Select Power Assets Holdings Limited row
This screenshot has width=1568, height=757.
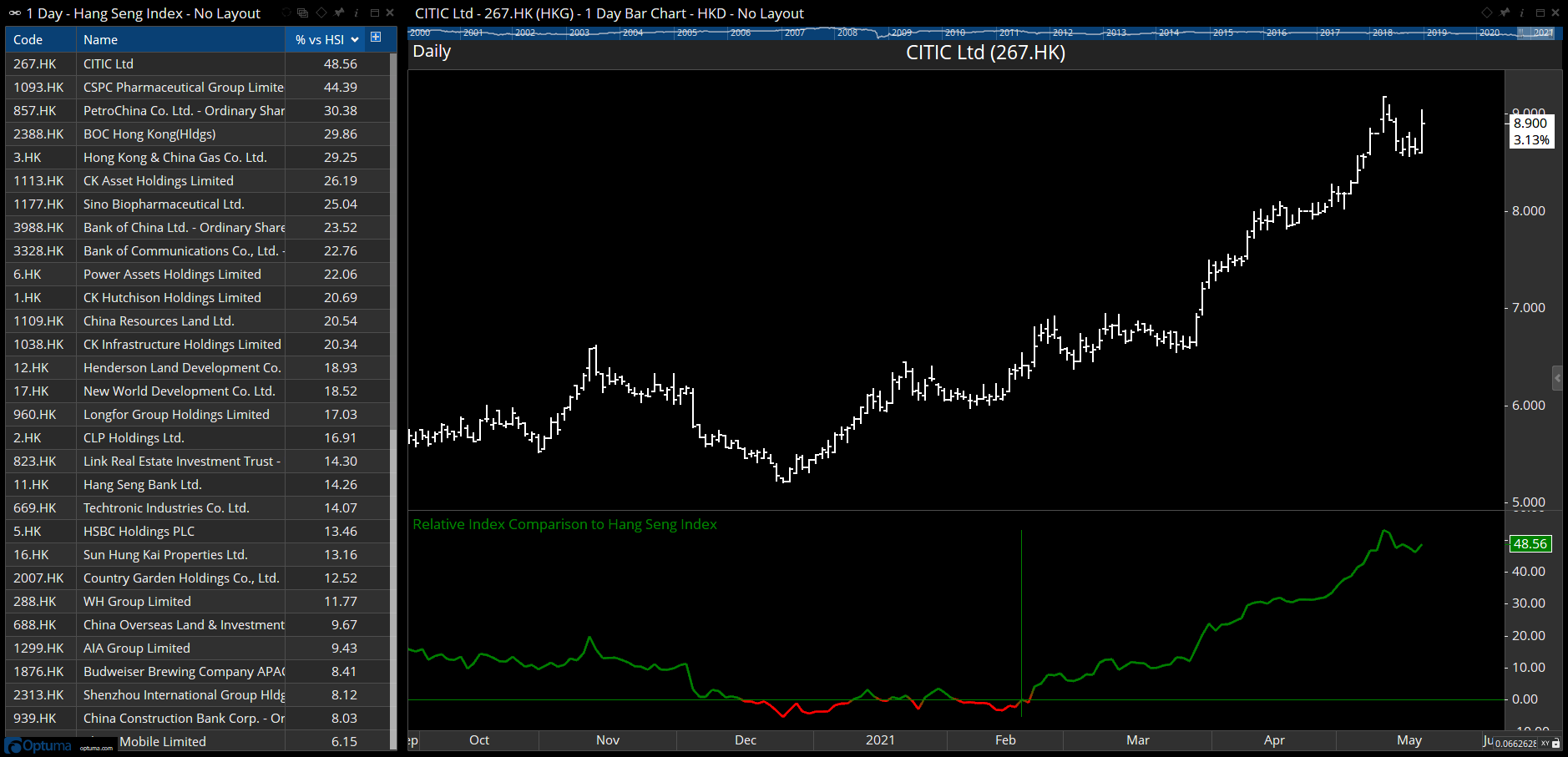tap(198, 274)
